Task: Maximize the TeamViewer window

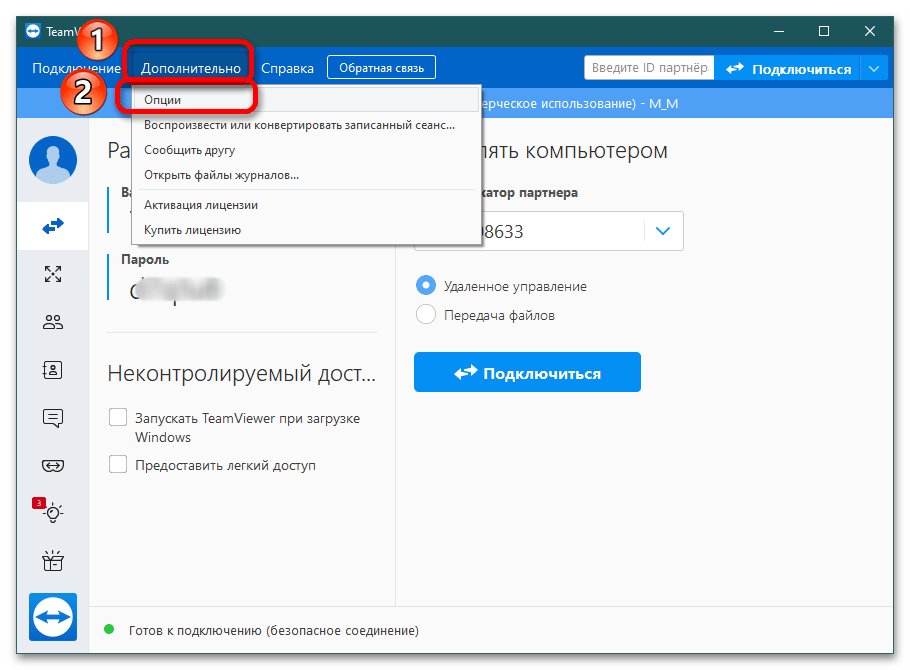Action: click(824, 31)
